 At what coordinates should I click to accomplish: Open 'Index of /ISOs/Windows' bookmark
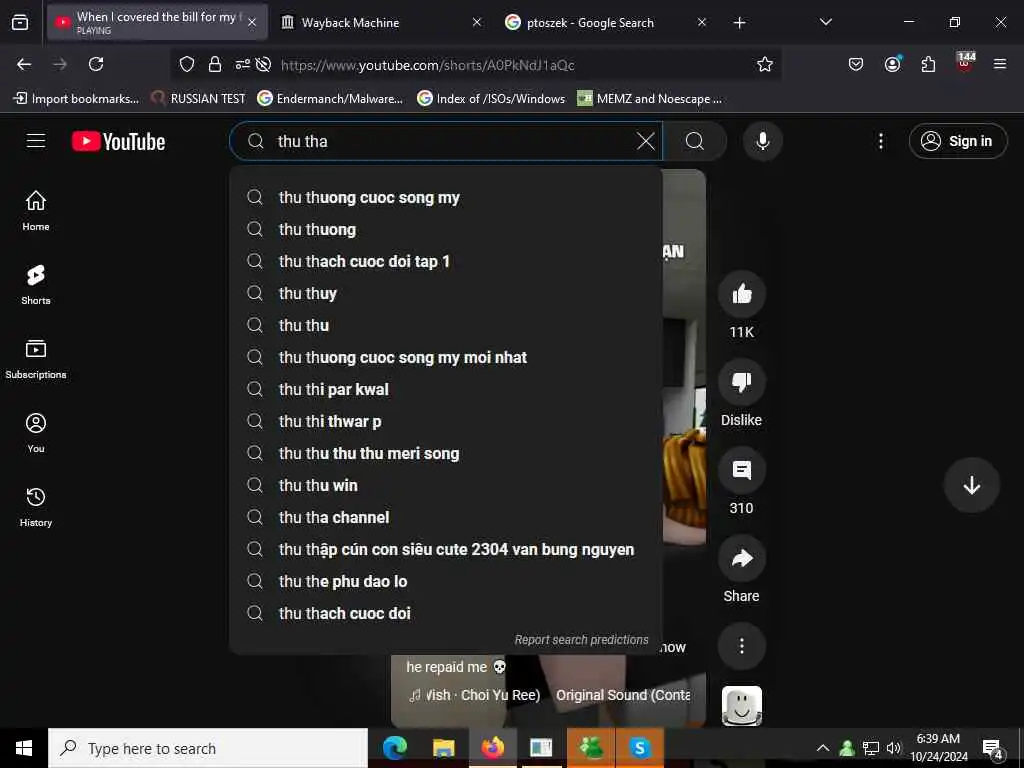click(491, 99)
